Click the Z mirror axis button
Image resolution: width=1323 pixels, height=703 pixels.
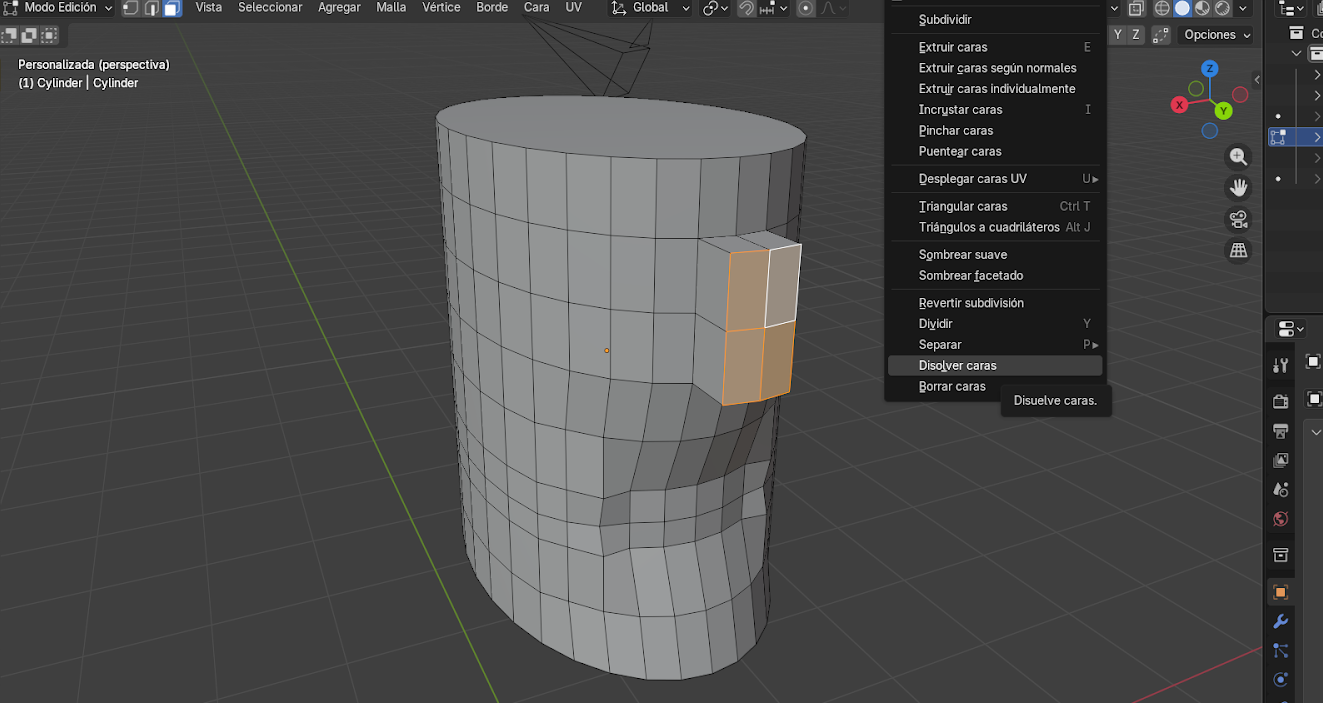coord(1135,35)
